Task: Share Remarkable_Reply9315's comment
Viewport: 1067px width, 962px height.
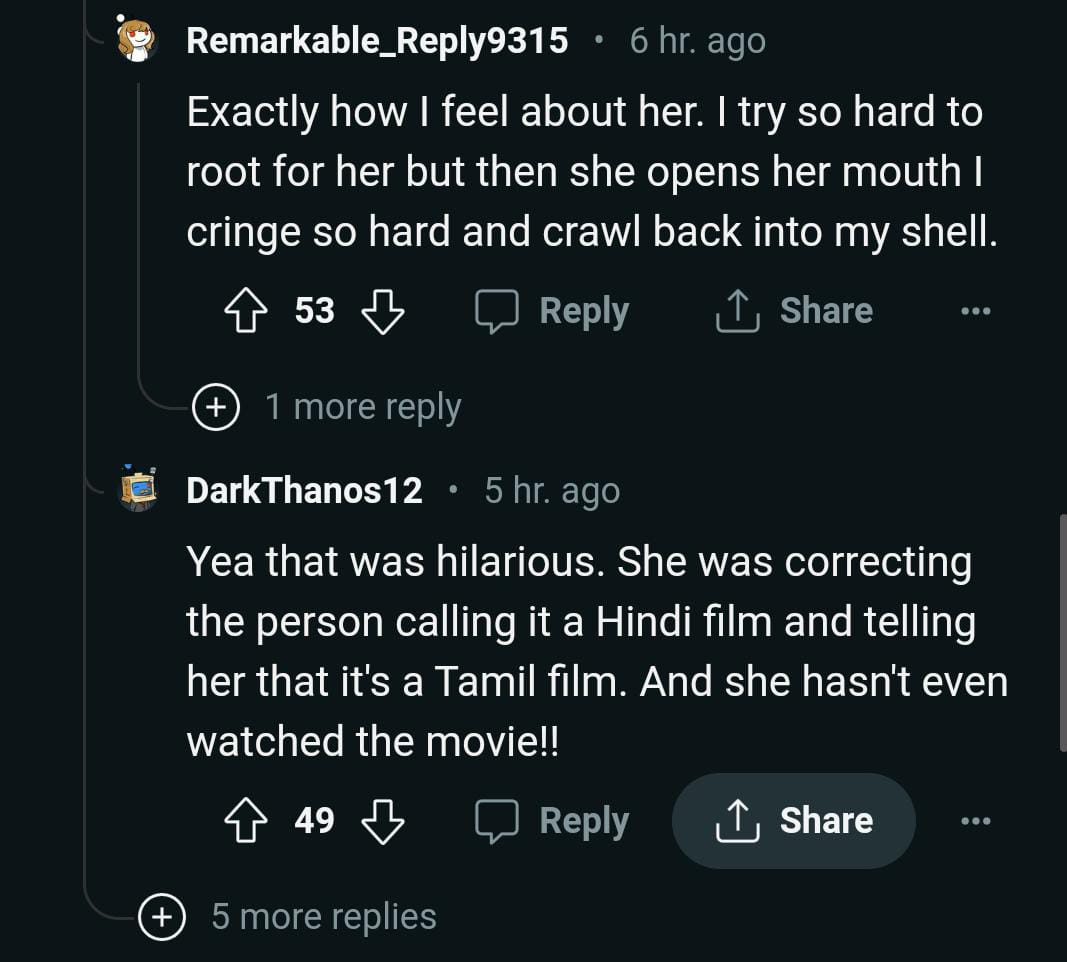Action: click(794, 311)
